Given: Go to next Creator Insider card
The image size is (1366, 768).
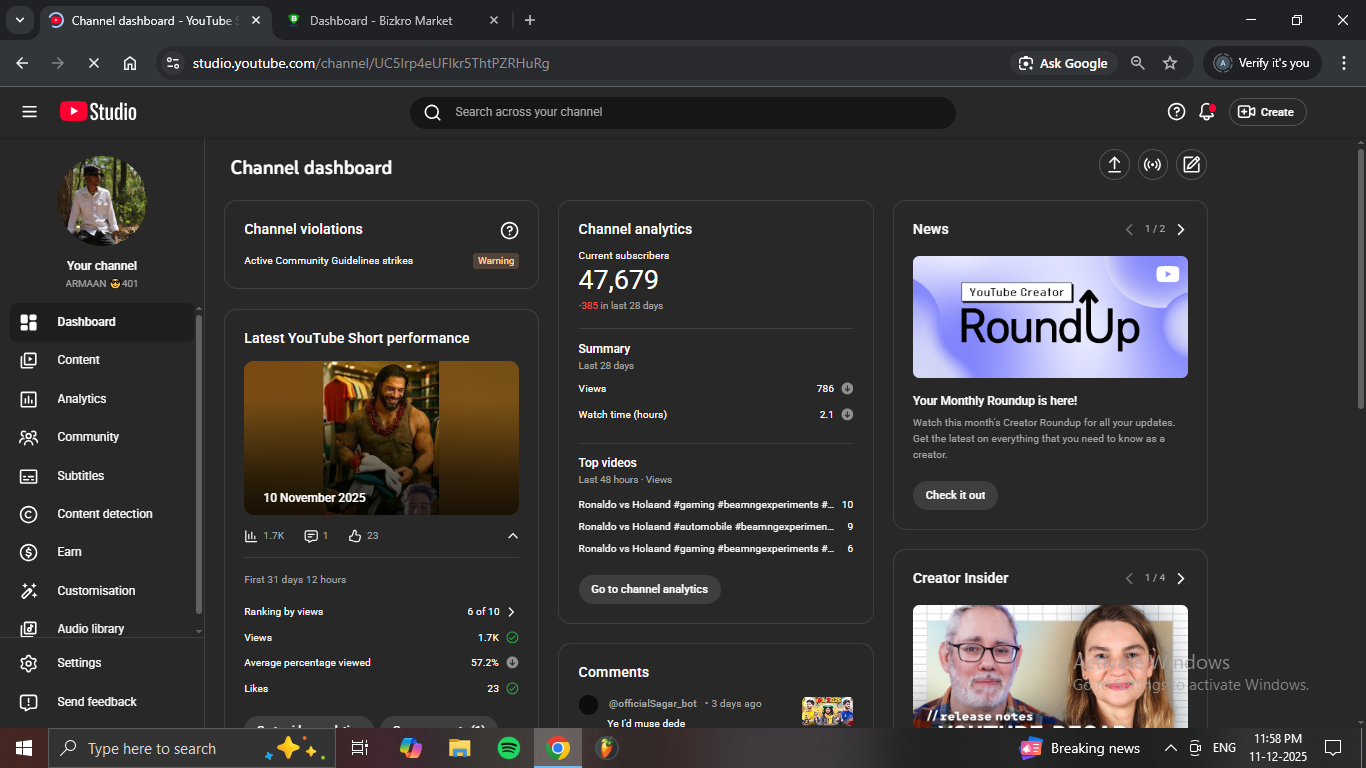Looking at the screenshot, I should (1181, 579).
